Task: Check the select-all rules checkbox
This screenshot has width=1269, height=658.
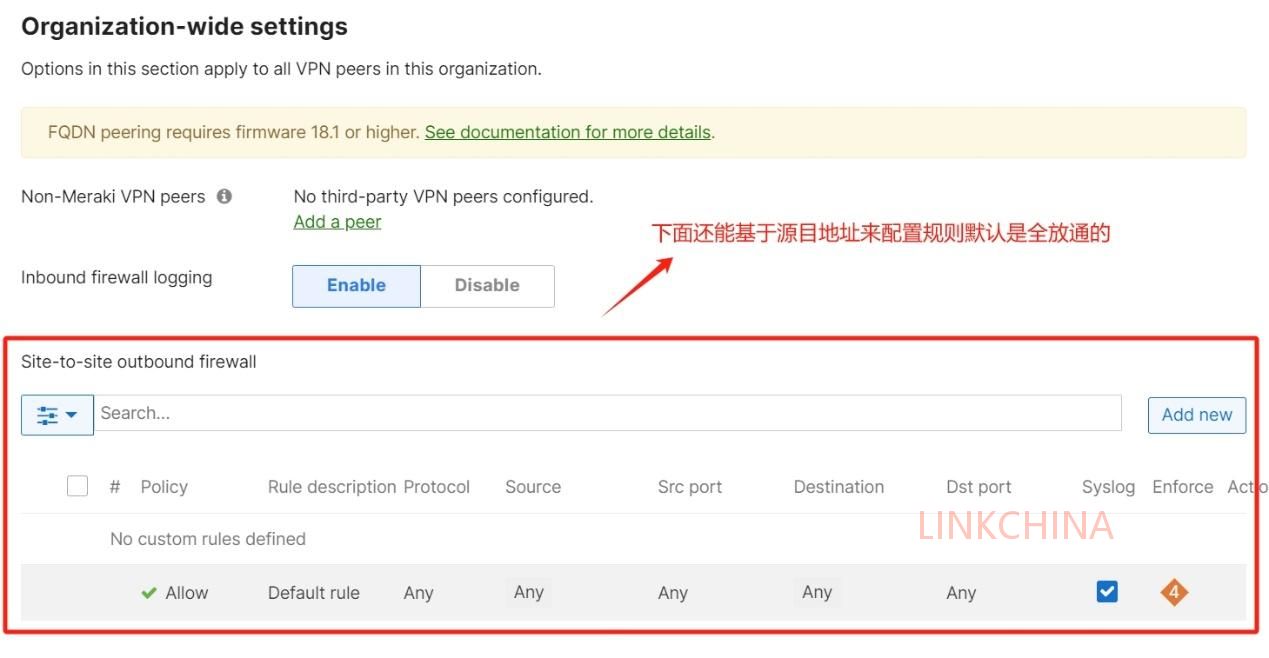Action: tap(77, 486)
